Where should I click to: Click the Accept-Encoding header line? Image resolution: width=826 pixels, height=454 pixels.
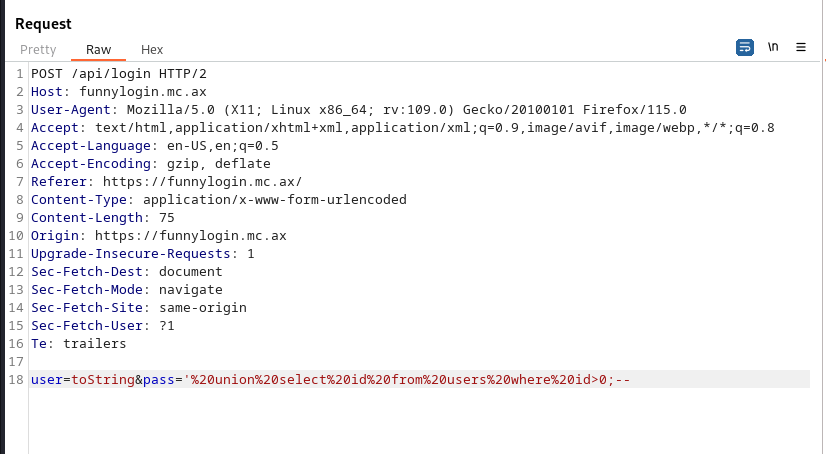(x=150, y=164)
